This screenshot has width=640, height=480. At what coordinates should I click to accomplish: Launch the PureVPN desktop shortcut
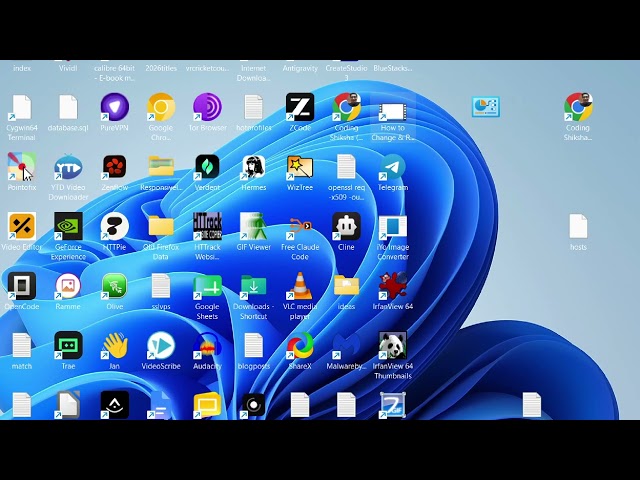pyautogui.click(x=115, y=108)
